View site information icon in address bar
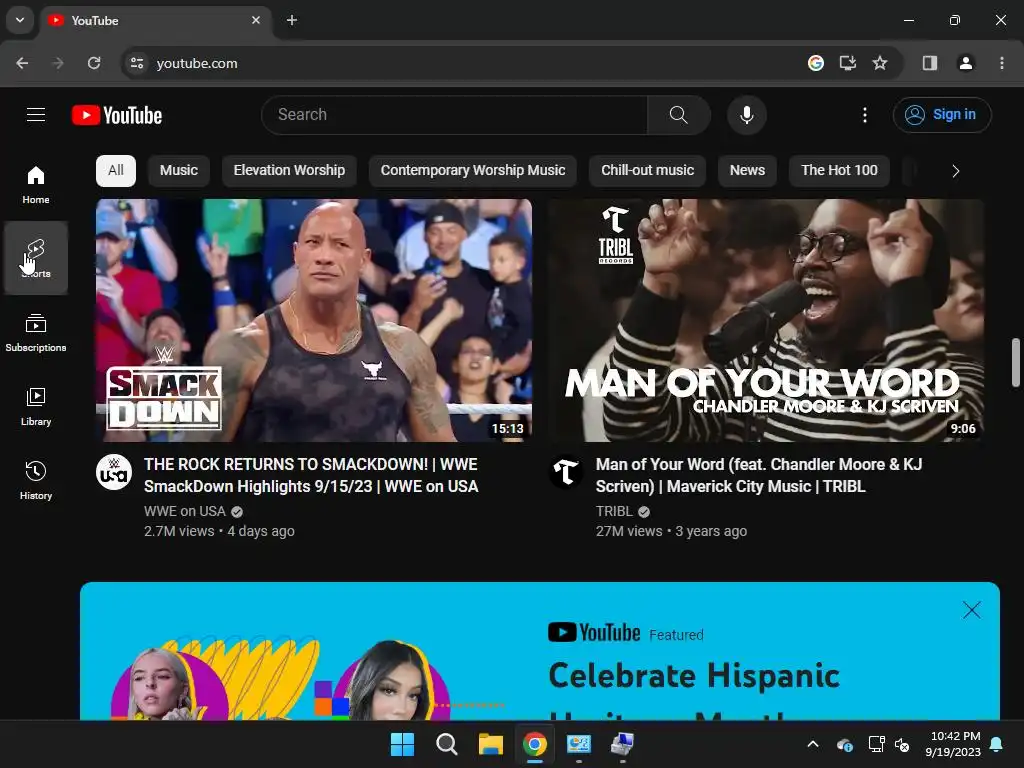This screenshot has height=768, width=1024. [136, 63]
